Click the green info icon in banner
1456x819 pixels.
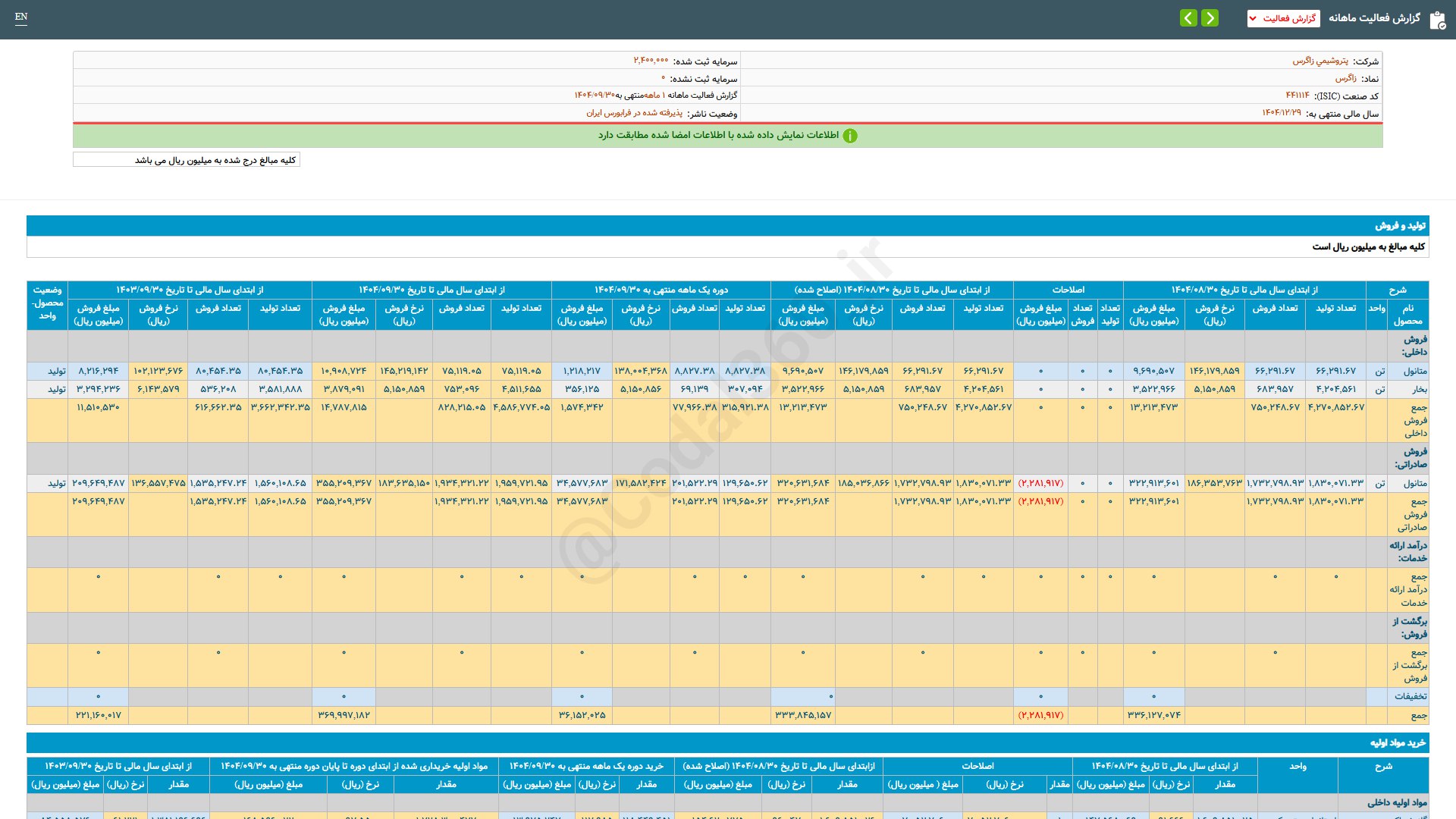tap(850, 136)
